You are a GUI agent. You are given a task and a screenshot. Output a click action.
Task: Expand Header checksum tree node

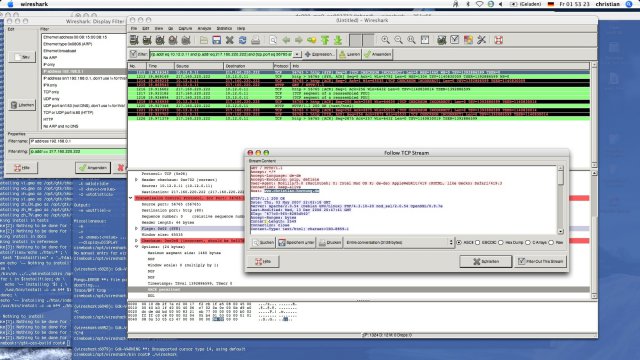tap(136, 180)
